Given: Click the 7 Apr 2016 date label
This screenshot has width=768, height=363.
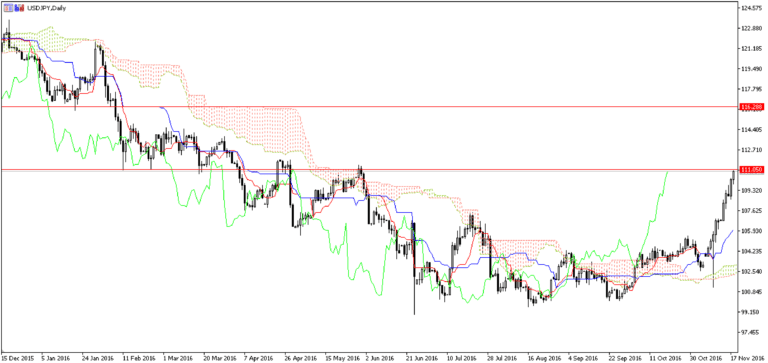Looking at the screenshot, I should (259, 358).
